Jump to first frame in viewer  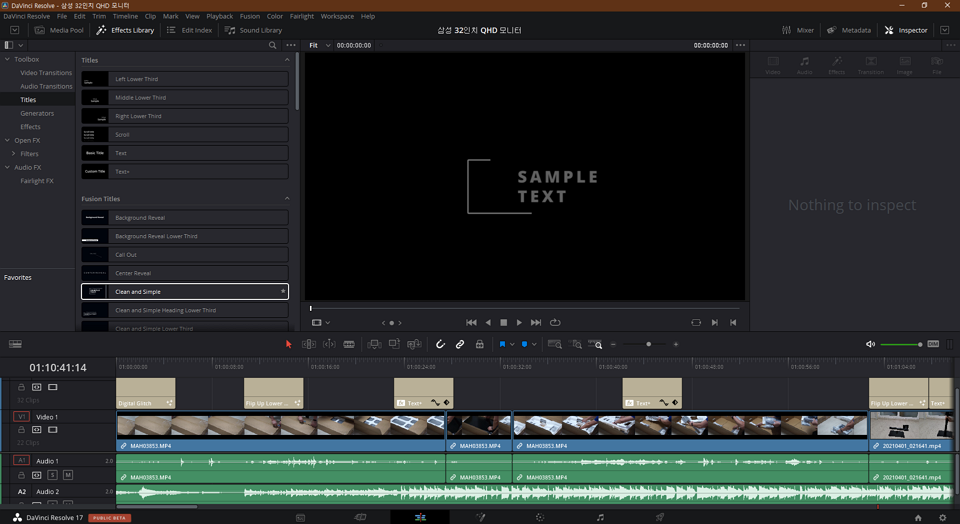coord(471,323)
